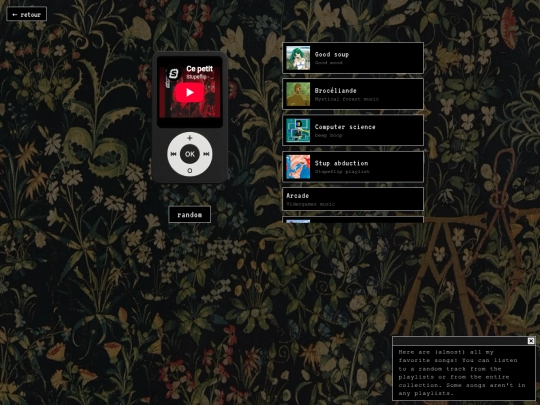Open the Good soup playlist
The height and width of the screenshot is (405, 540).
coord(353,58)
